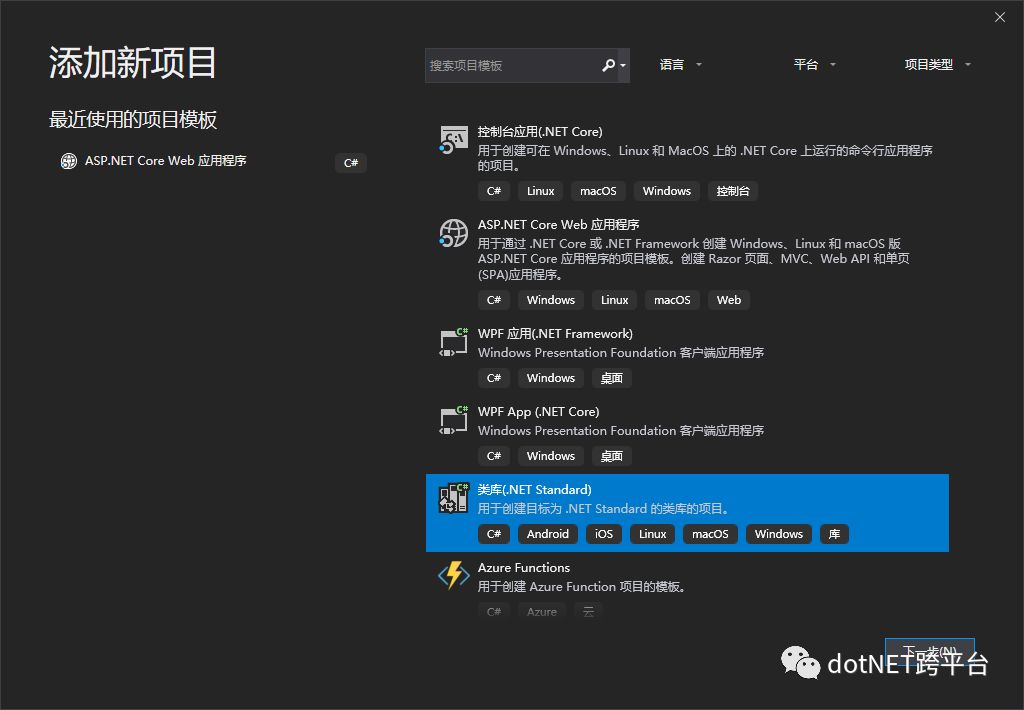Click the ASP.NET Core Web app globe icon in template list
The height and width of the screenshot is (710, 1024).
453,233
